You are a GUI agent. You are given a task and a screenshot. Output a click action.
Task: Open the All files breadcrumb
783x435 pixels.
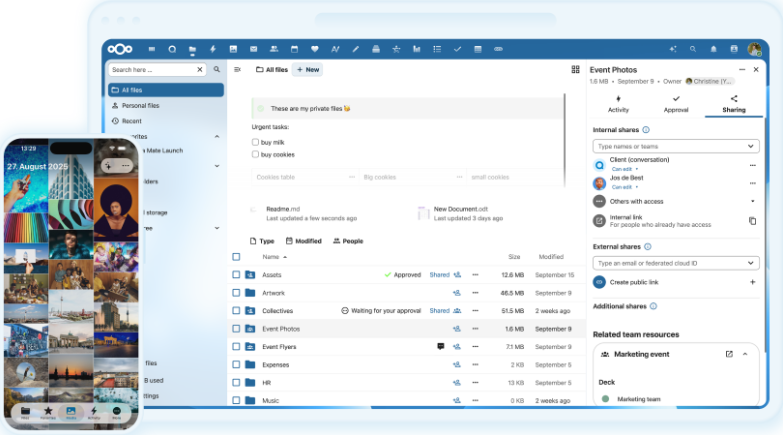[x=272, y=69]
